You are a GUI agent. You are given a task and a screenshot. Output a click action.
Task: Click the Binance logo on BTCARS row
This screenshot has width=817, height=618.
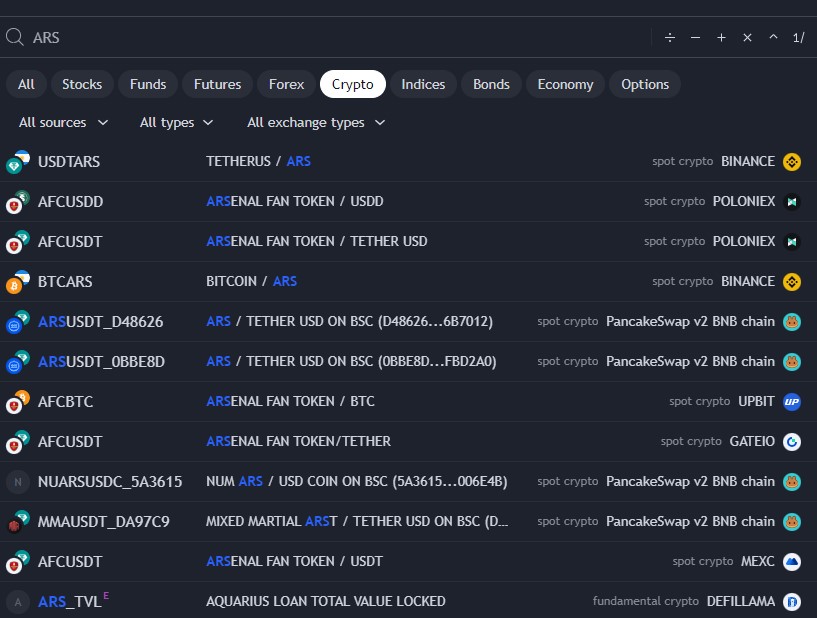tap(792, 281)
